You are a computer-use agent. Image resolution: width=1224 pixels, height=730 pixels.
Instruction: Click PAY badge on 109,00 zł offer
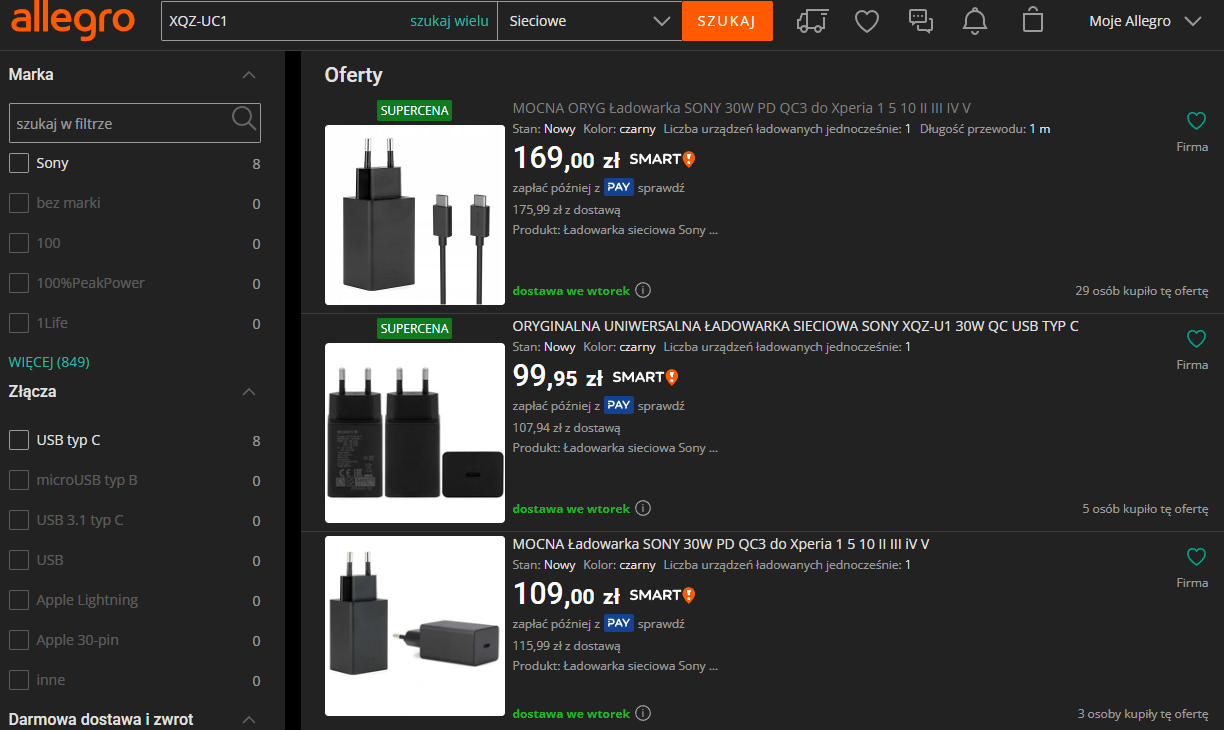(x=619, y=623)
